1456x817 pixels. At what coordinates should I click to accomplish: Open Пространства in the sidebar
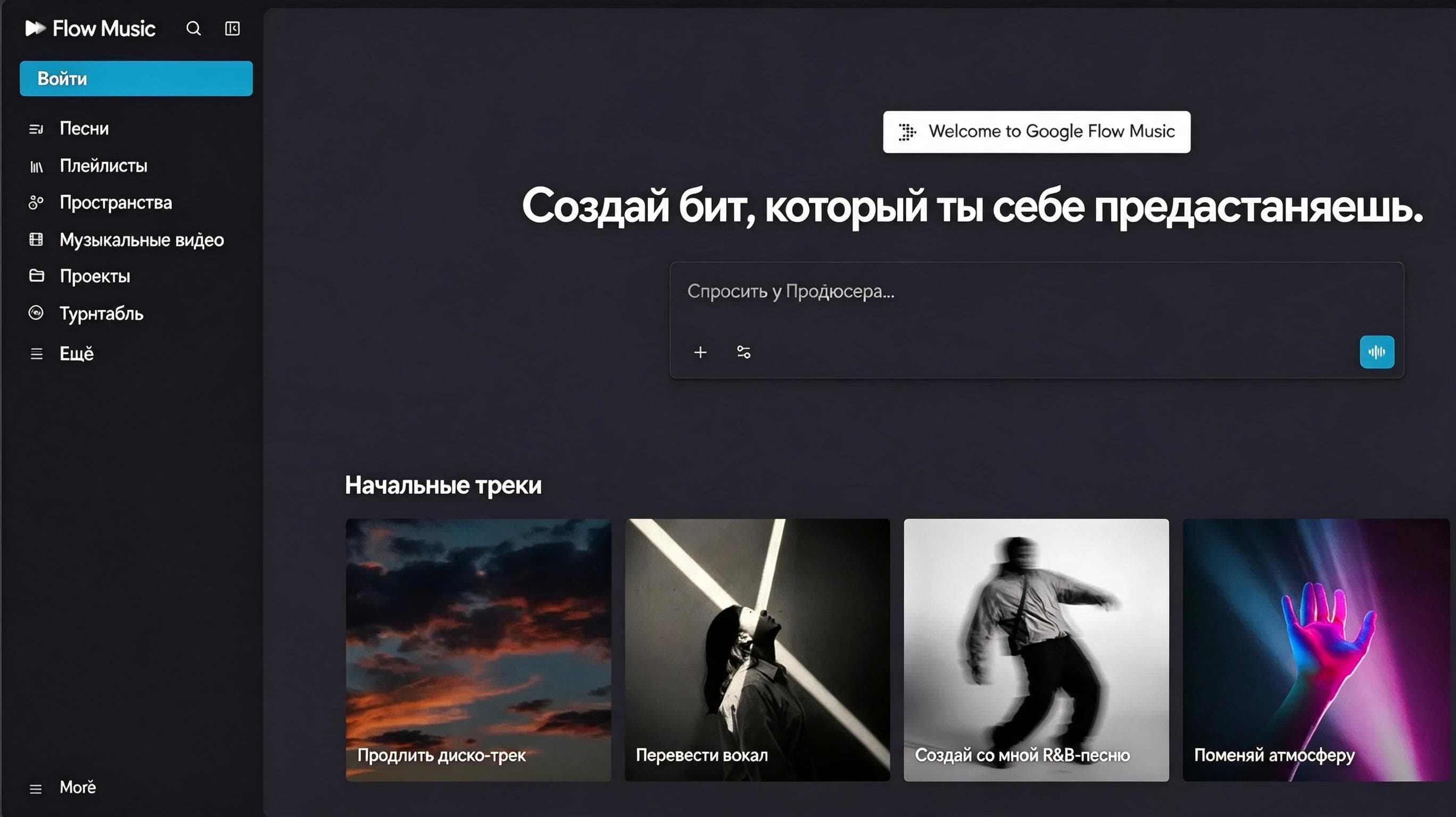116,203
